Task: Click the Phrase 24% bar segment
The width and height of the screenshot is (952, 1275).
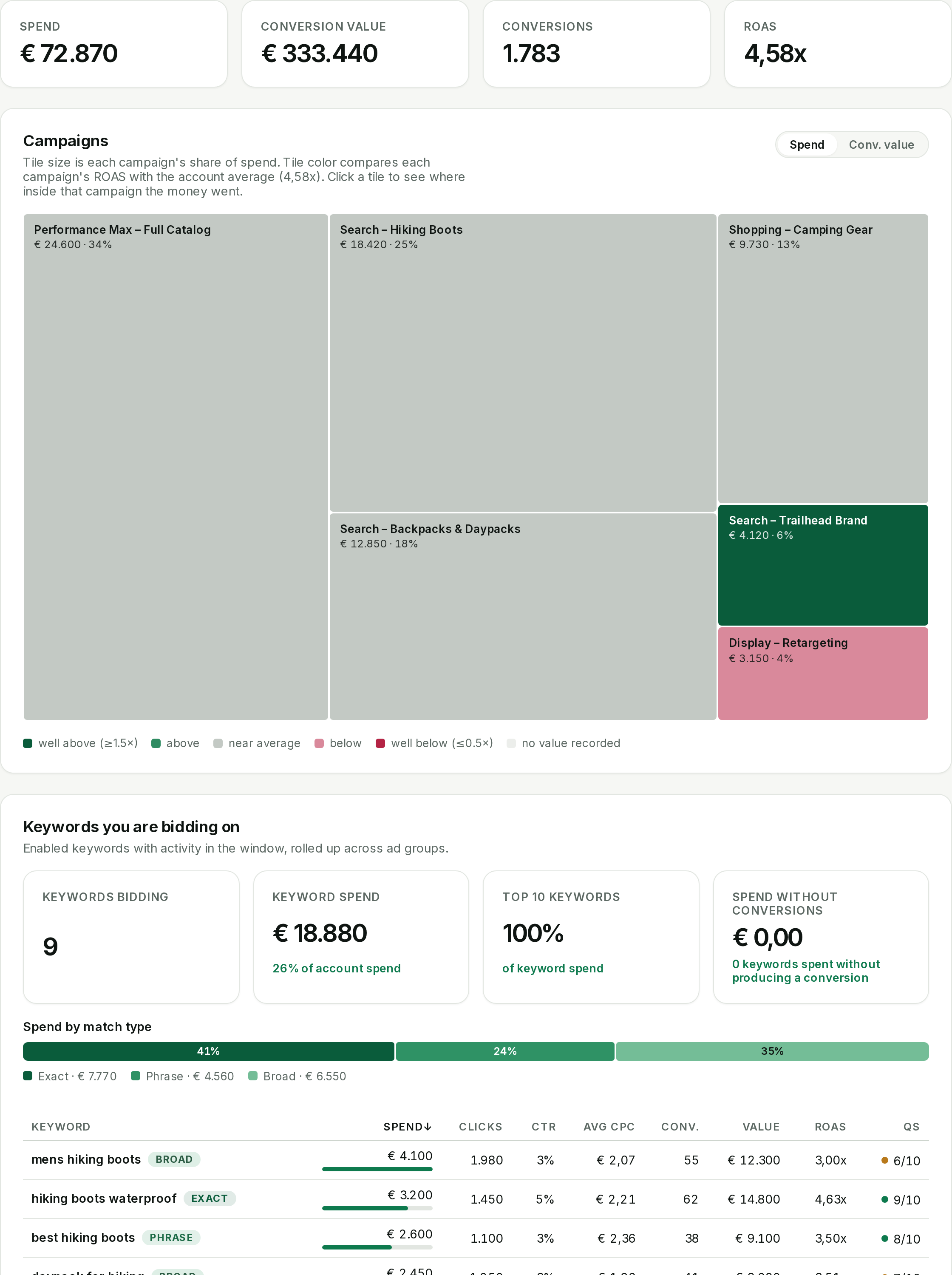Action: pyautogui.click(x=505, y=1051)
